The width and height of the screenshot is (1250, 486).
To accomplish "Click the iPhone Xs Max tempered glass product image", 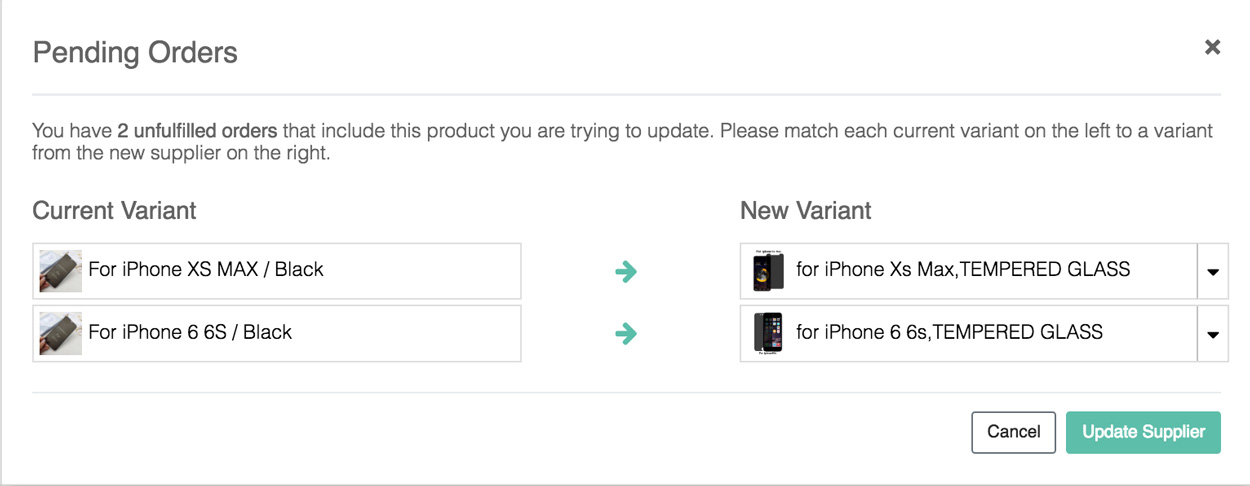I will (768, 270).
